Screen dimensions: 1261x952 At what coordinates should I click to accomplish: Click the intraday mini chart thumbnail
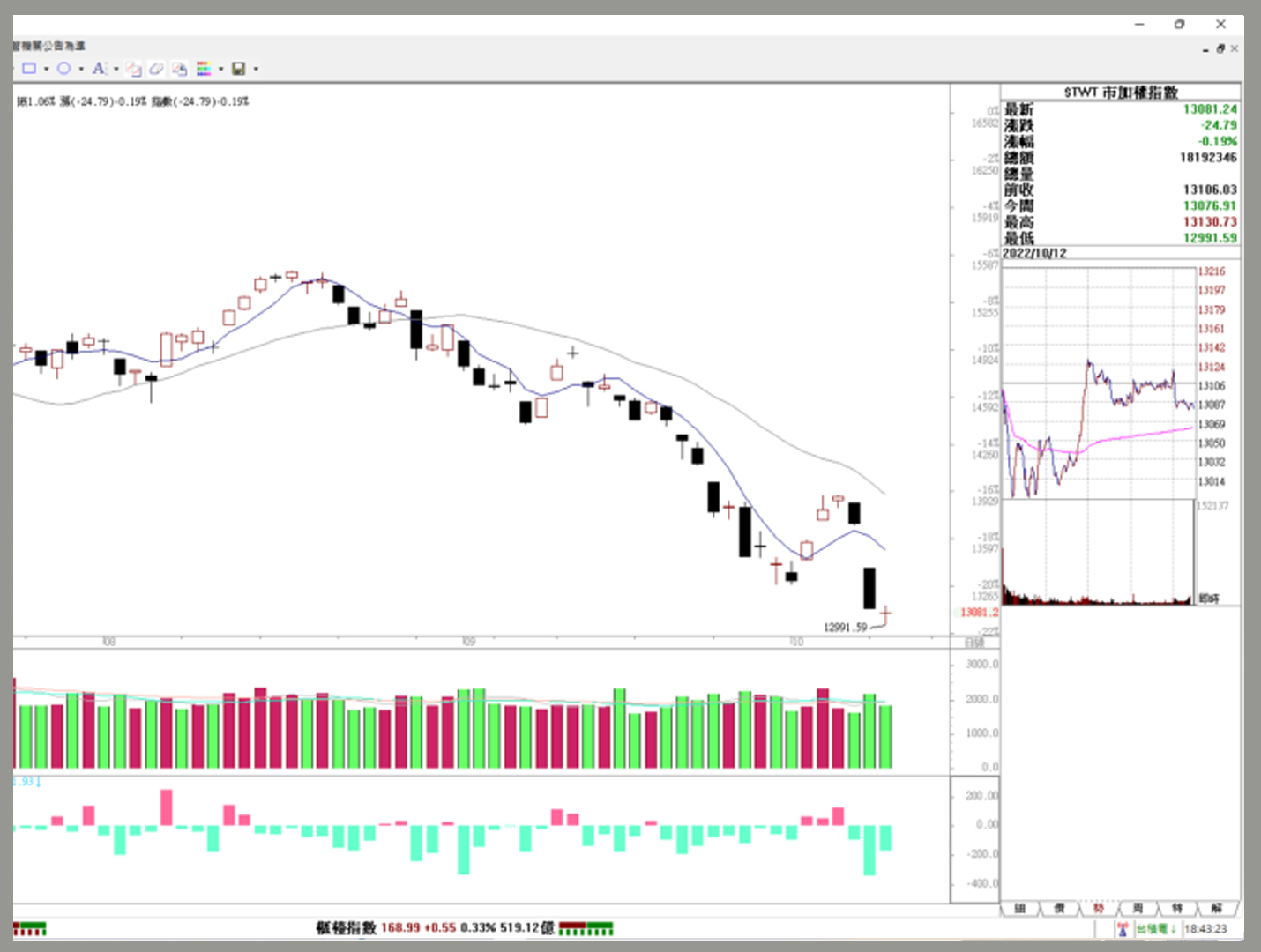click(1099, 383)
